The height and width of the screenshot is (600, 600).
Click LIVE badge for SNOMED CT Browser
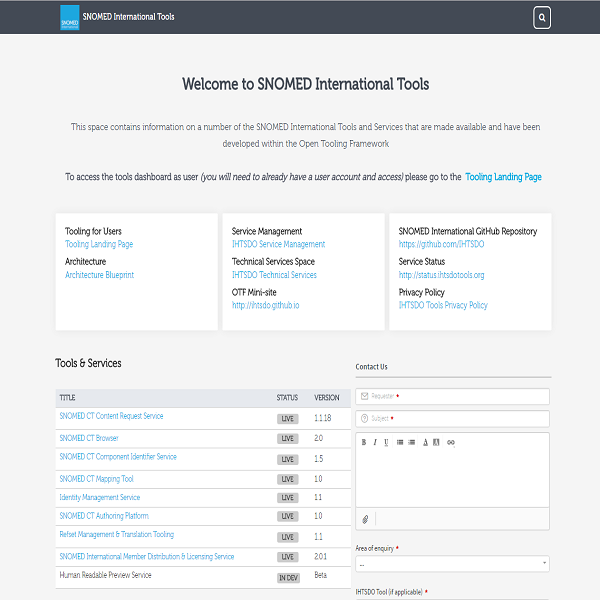pos(288,439)
